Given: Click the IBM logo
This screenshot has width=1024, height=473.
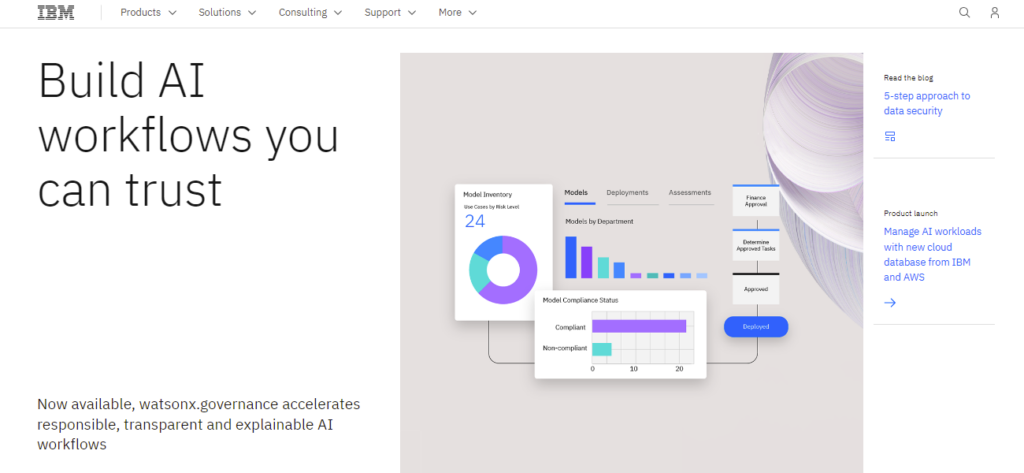Looking at the screenshot, I should [56, 12].
